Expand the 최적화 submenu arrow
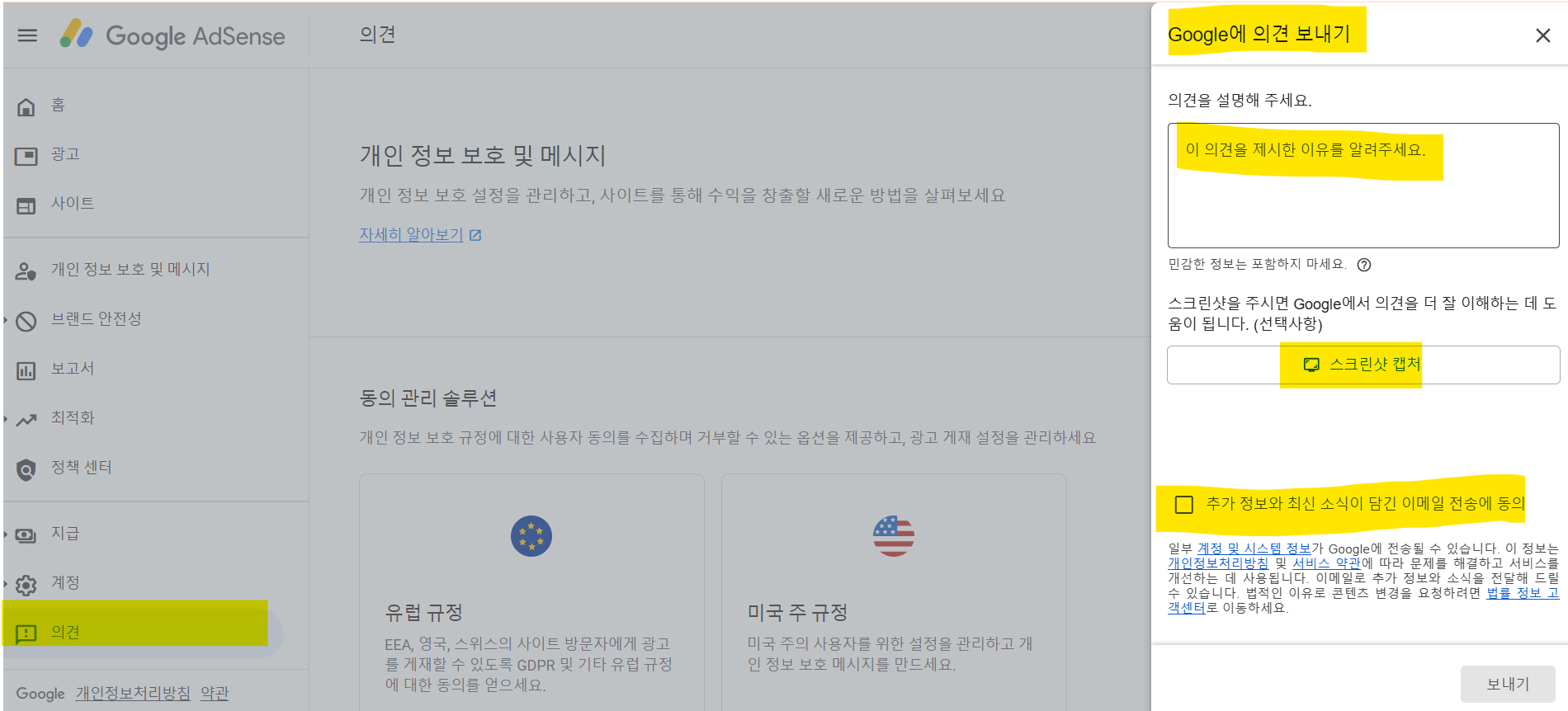This screenshot has height=711, width=1568. click(x=6, y=418)
